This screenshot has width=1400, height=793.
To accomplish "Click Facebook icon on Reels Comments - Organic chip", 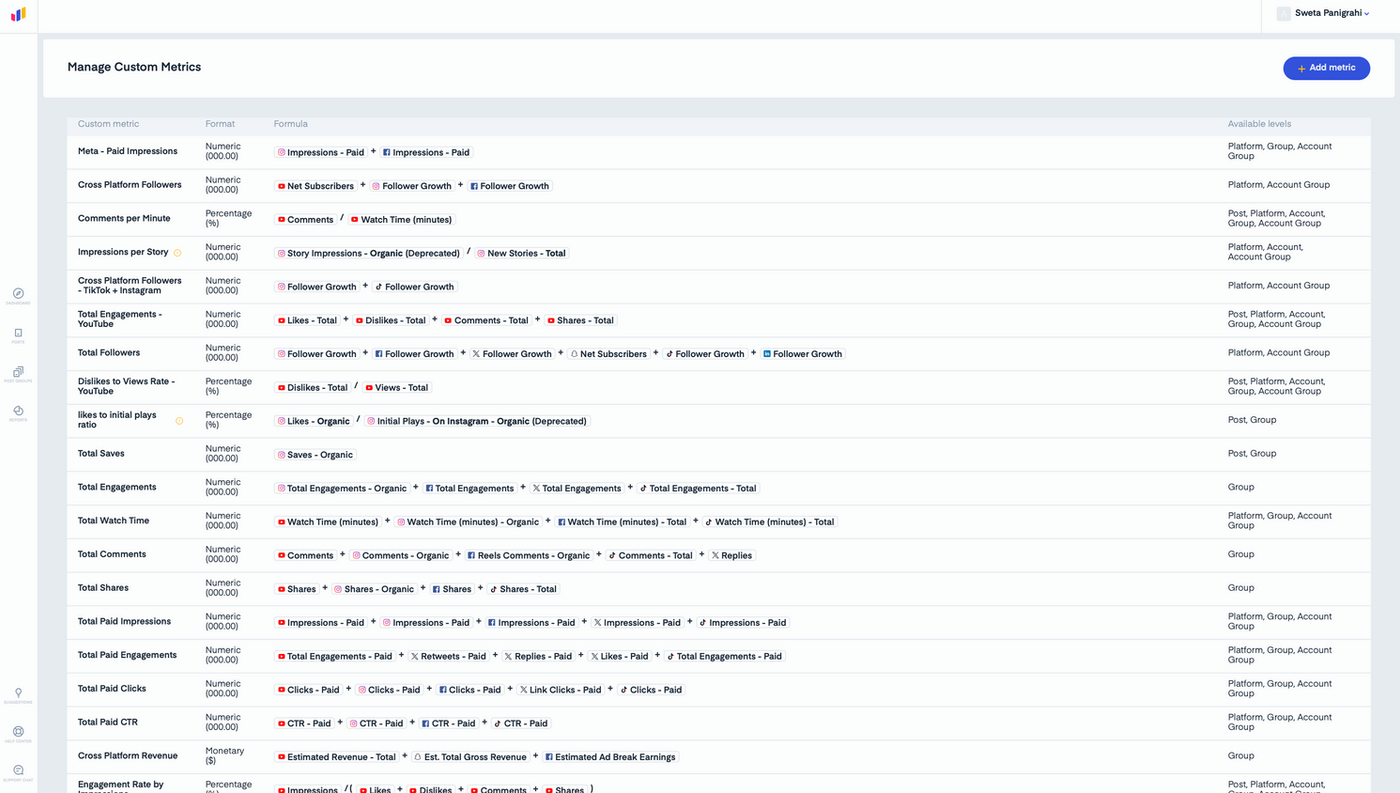I will click(x=471, y=556).
